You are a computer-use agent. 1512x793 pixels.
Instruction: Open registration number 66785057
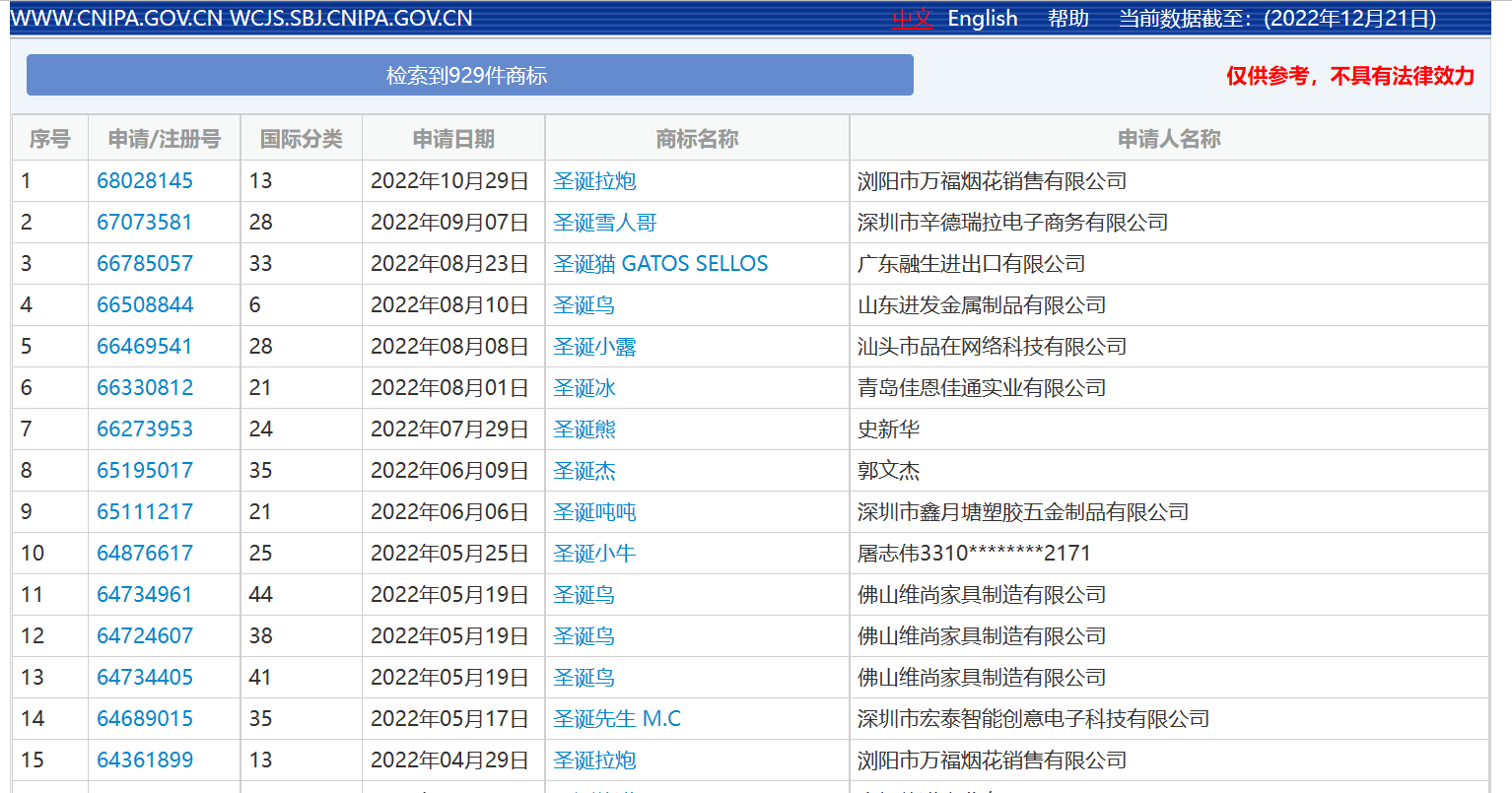(x=145, y=264)
